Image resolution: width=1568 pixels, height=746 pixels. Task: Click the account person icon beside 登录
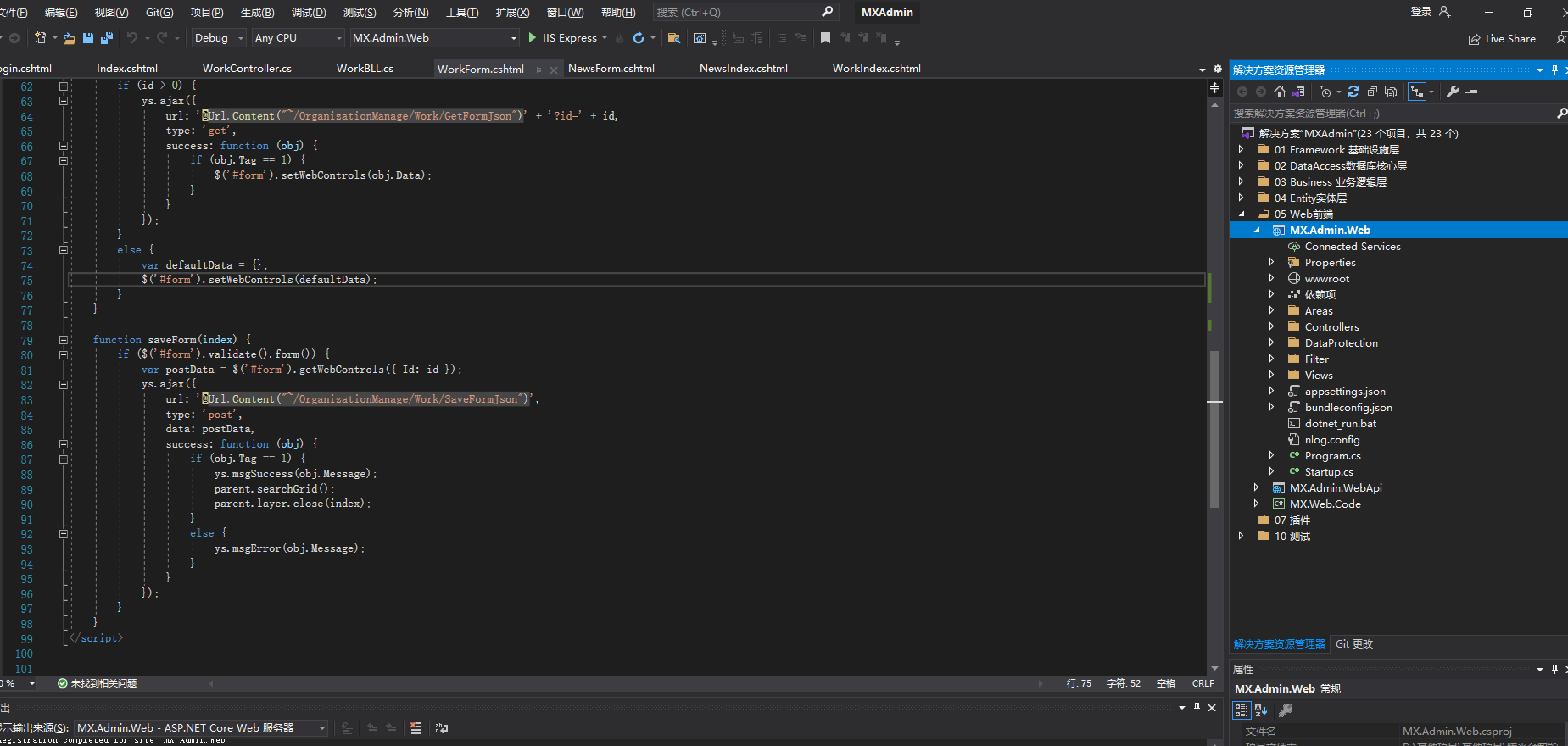tap(1445, 12)
